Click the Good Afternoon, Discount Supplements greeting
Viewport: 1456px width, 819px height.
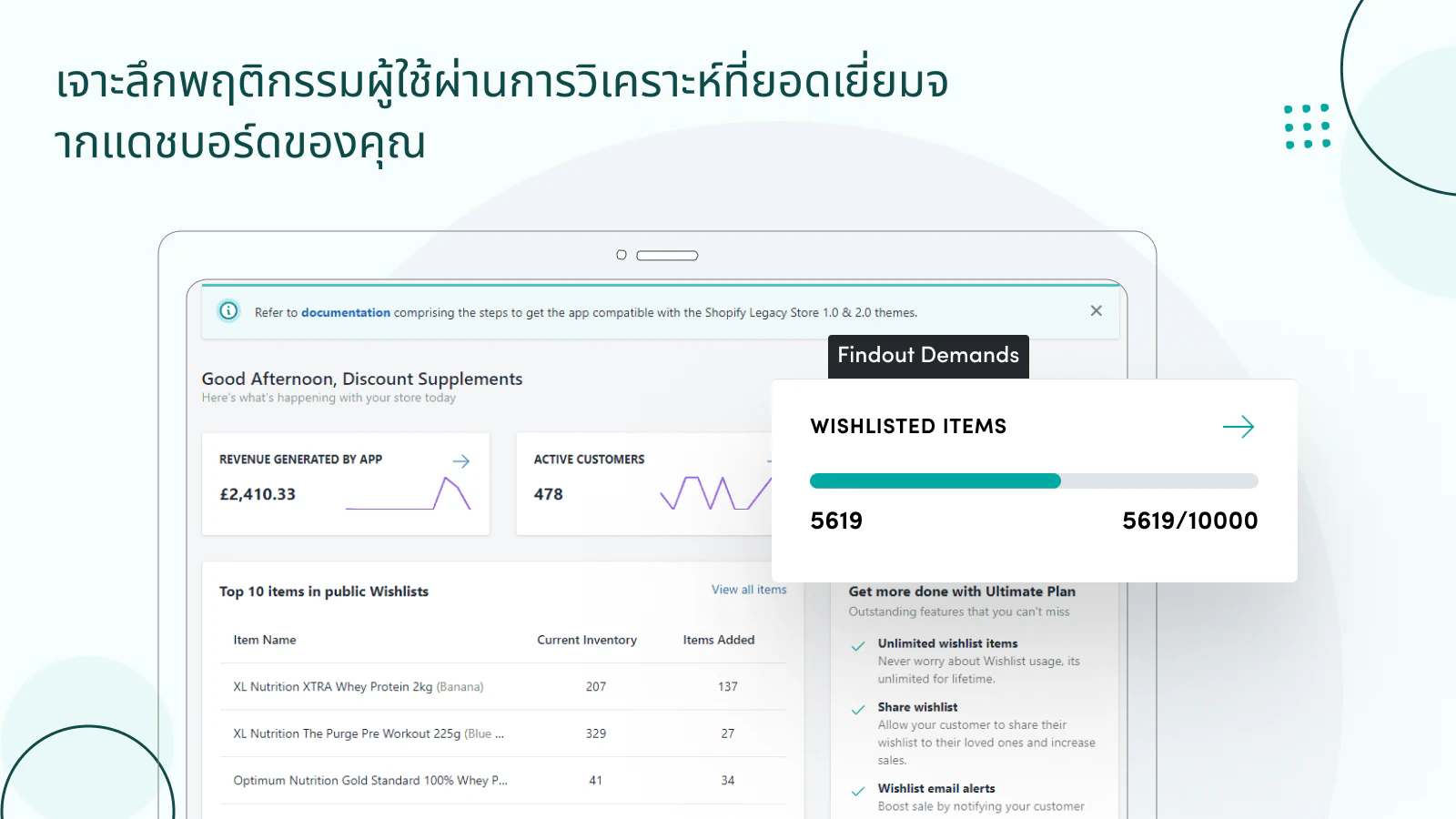[x=362, y=379]
